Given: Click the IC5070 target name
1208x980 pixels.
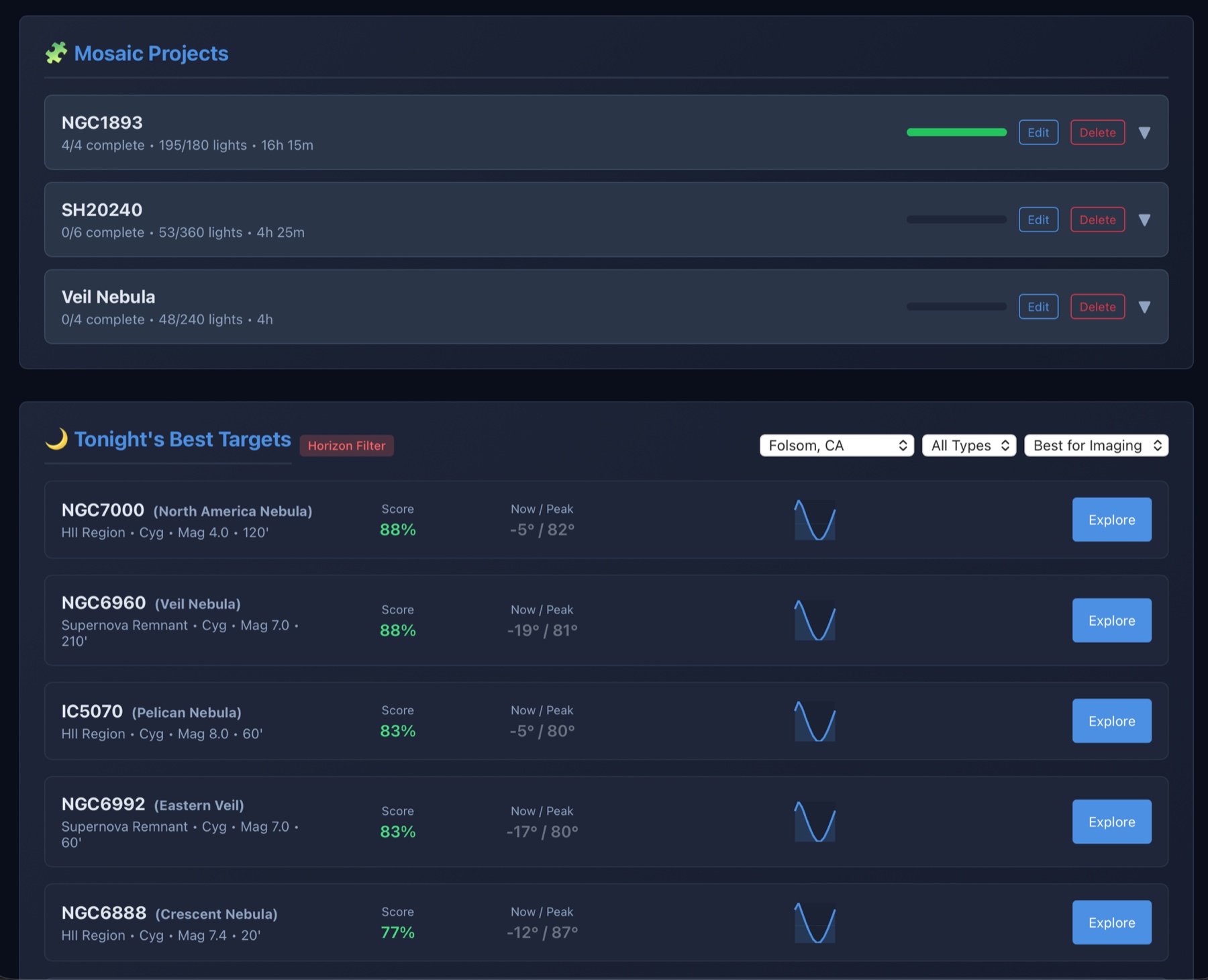Looking at the screenshot, I should (92, 712).
